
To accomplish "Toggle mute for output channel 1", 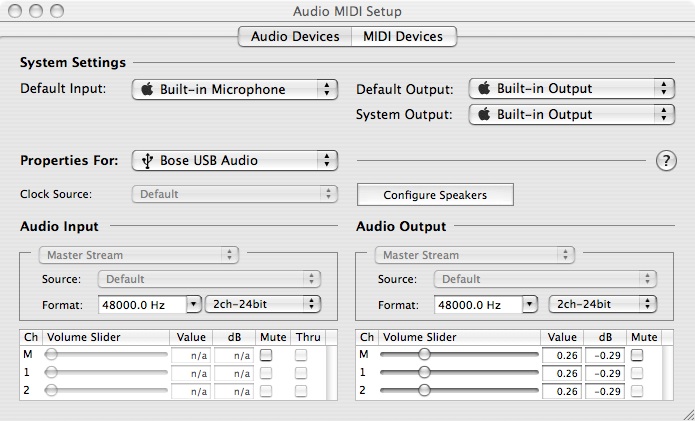I will tap(637, 373).
